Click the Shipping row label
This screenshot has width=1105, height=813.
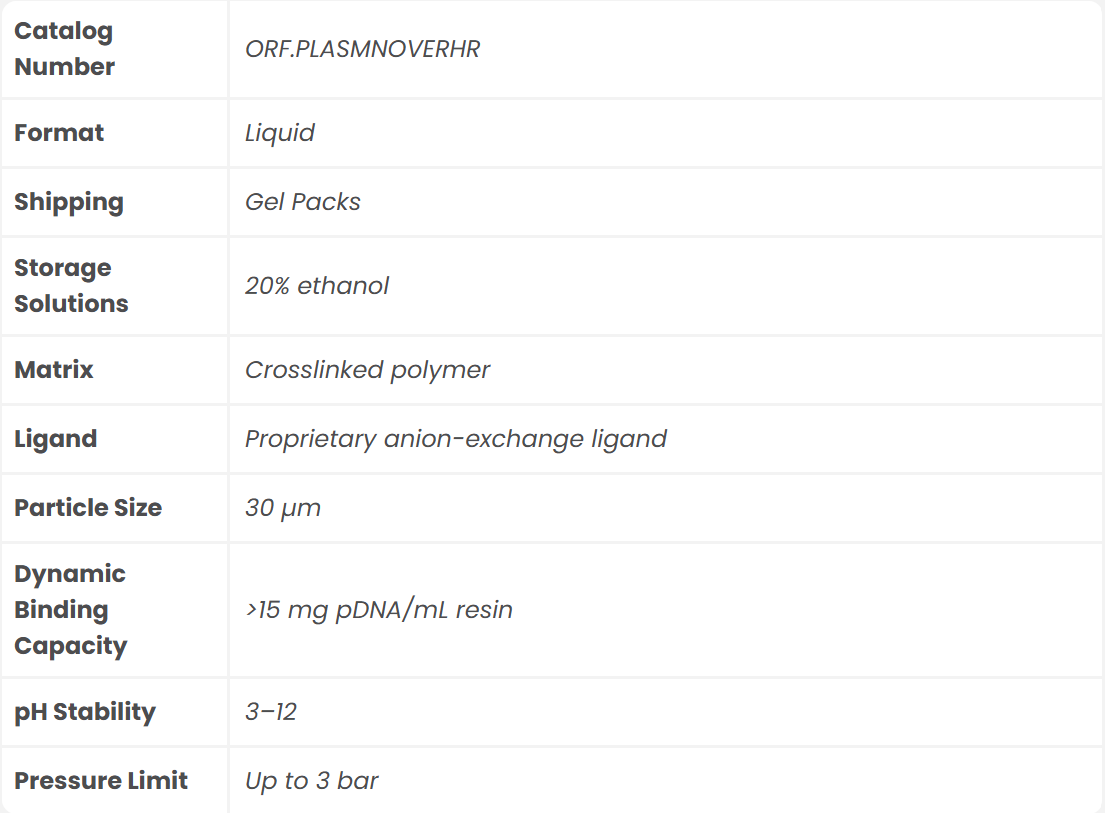[x=69, y=202]
